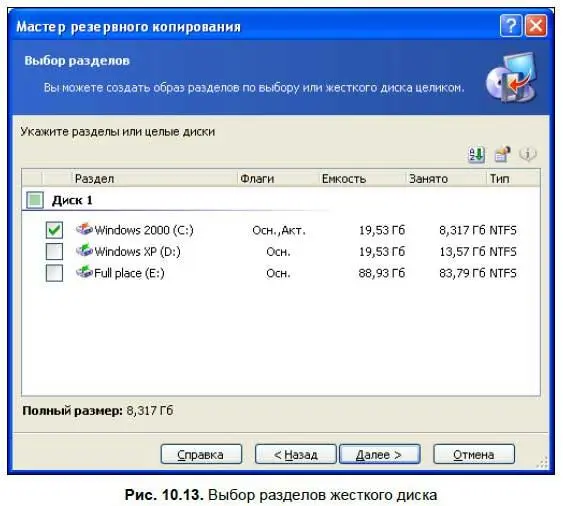This screenshot has width=563, height=506.
Task: Check the Full place (E:) partition checkbox
Action: pyautogui.click(x=54, y=273)
